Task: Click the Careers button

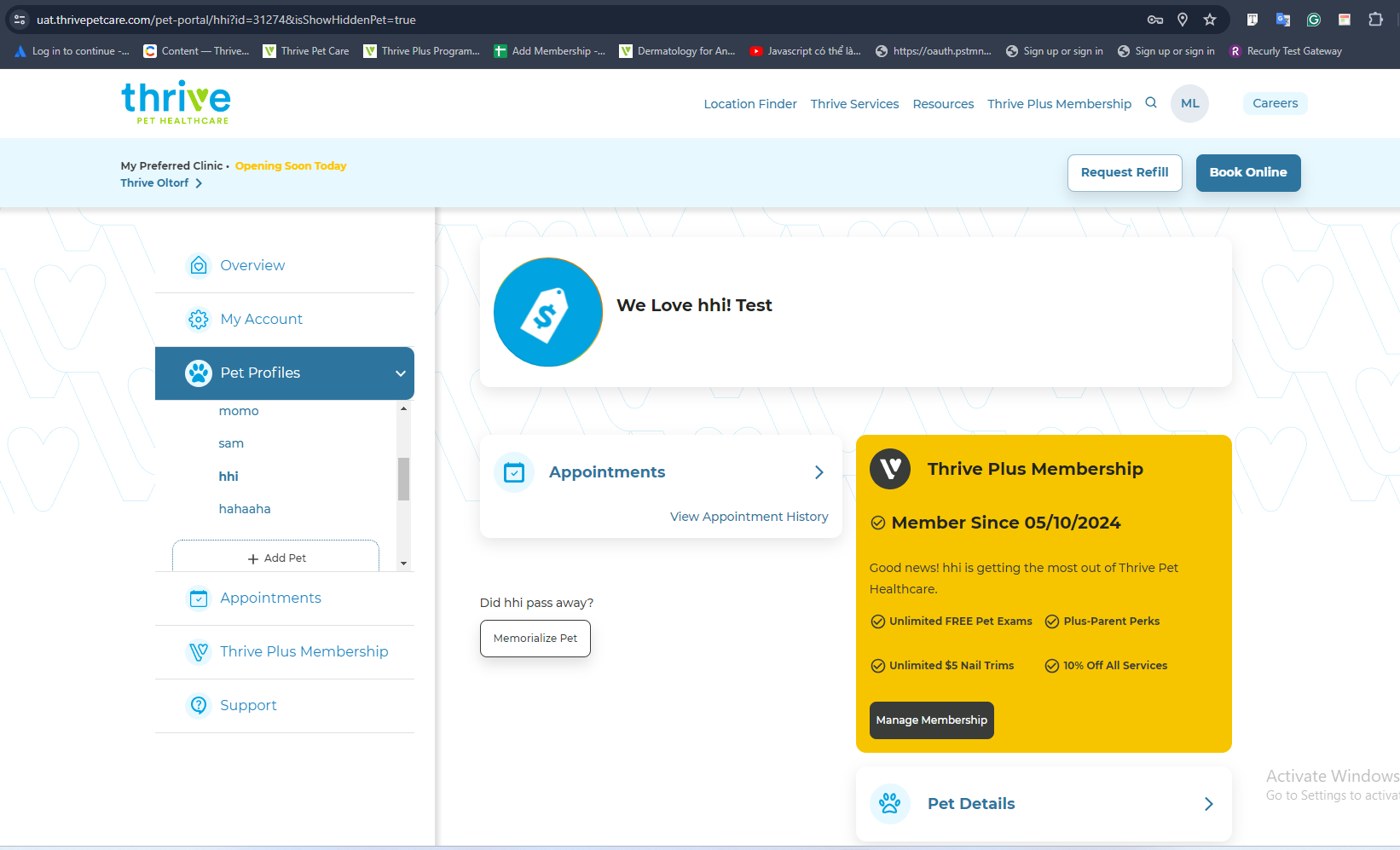Action: coord(1275,103)
